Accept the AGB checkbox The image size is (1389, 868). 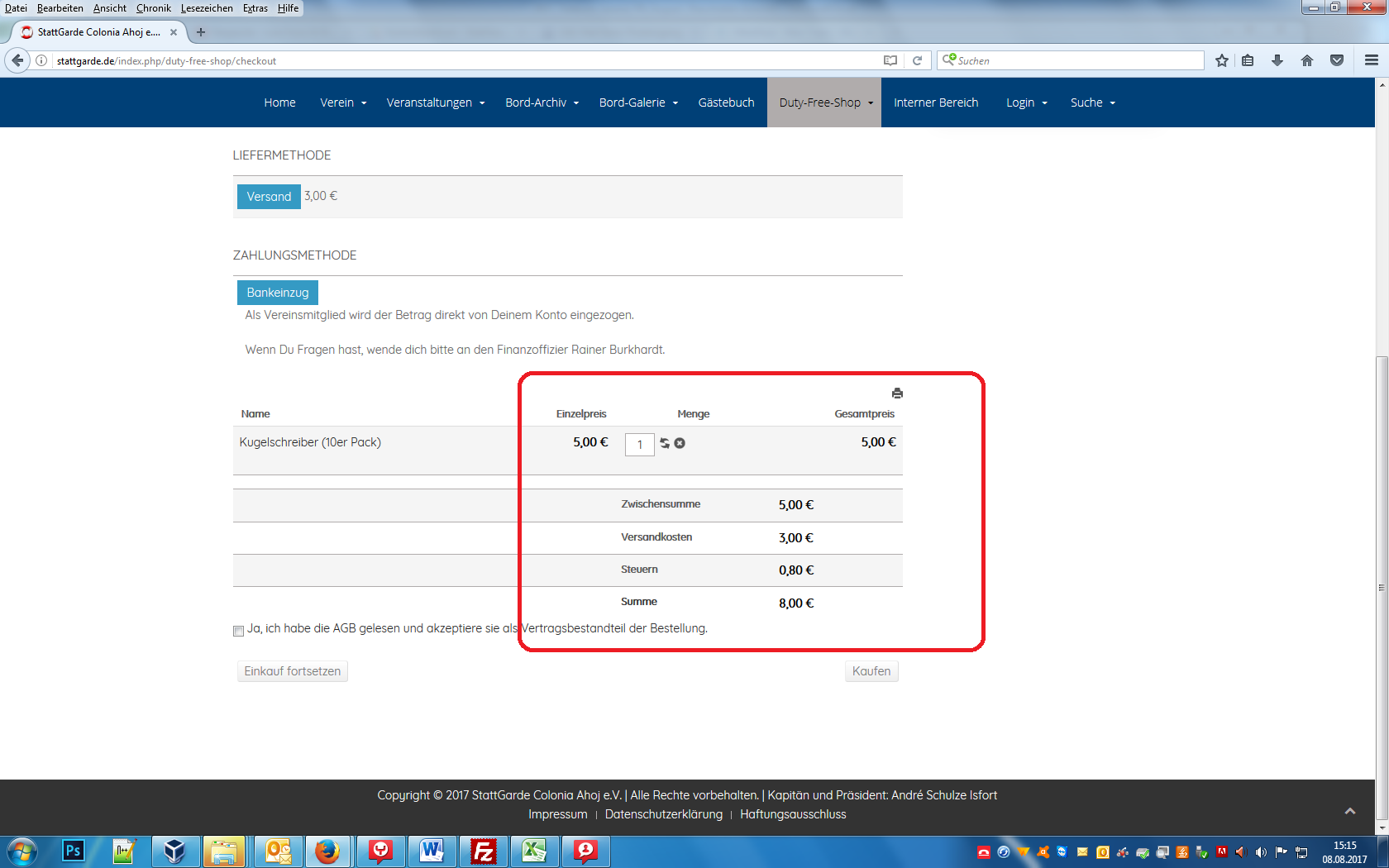coord(238,631)
